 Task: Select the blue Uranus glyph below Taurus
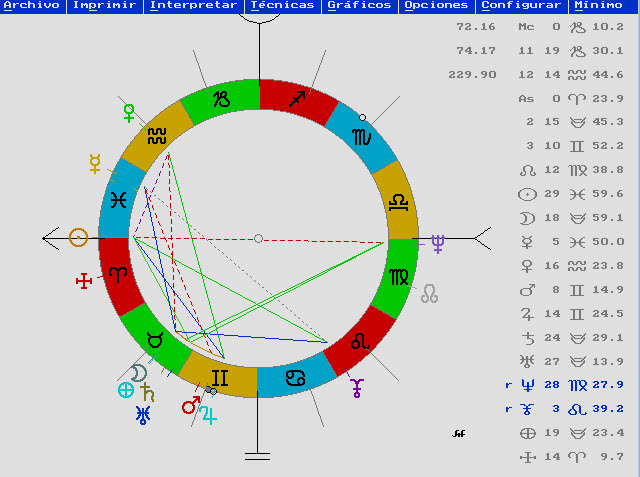point(145,412)
